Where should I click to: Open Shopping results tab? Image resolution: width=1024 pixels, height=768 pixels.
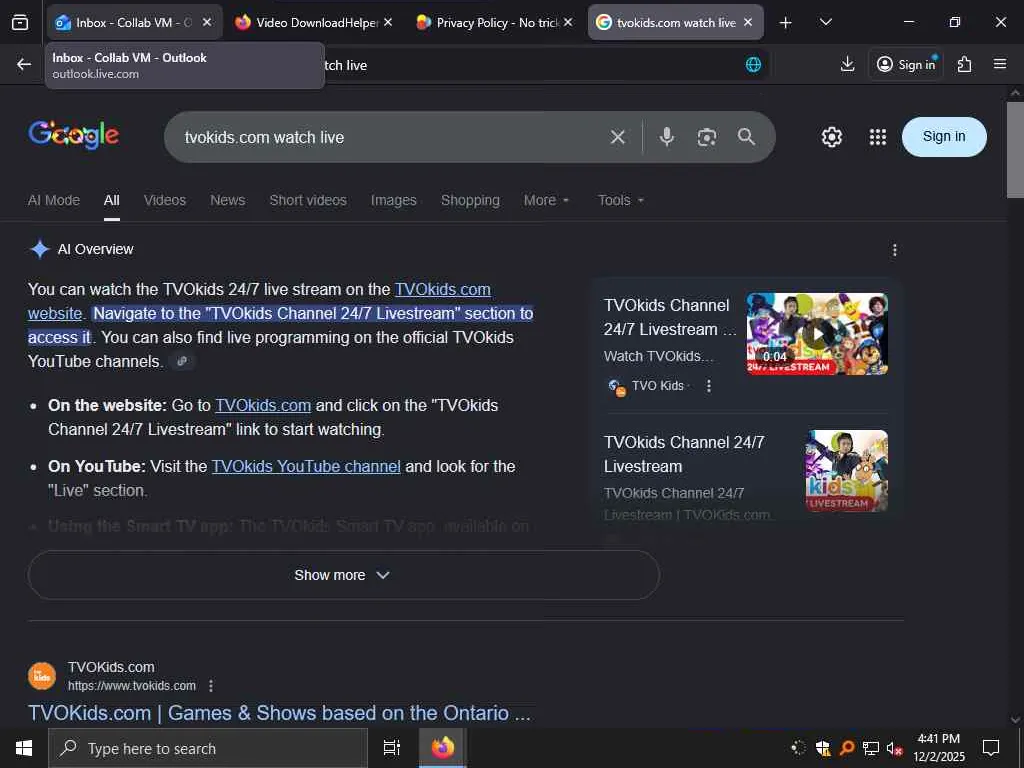pyautogui.click(x=470, y=200)
